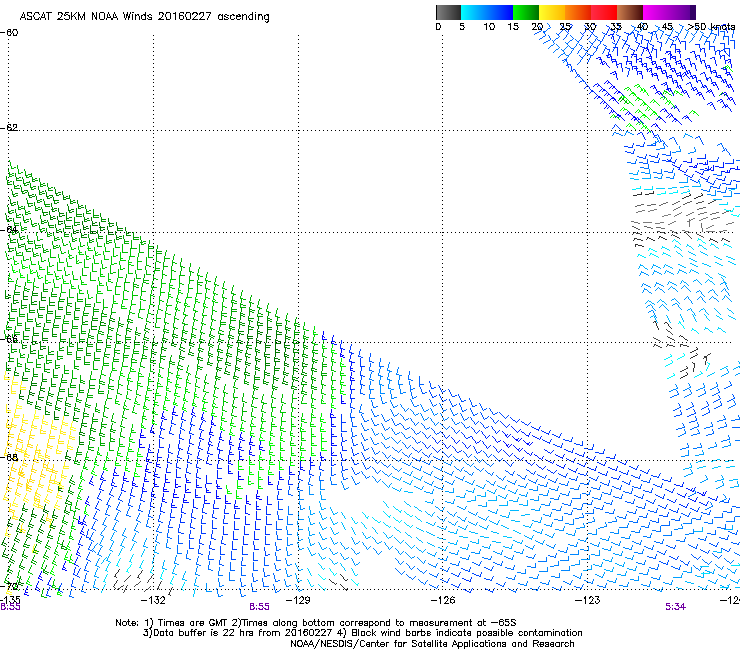Image resolution: width=740 pixels, height=650 pixels.
Task: Select the '20' legend scale label
Action: [x=538, y=27]
